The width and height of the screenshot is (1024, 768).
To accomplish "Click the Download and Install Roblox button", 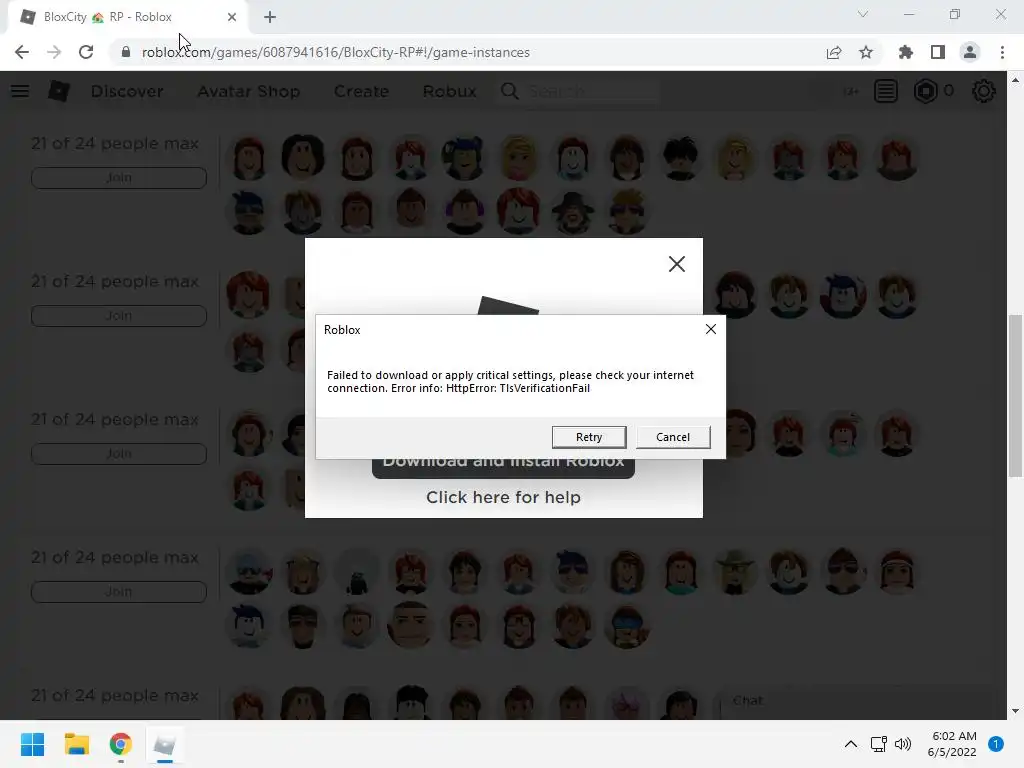I will click(504, 467).
